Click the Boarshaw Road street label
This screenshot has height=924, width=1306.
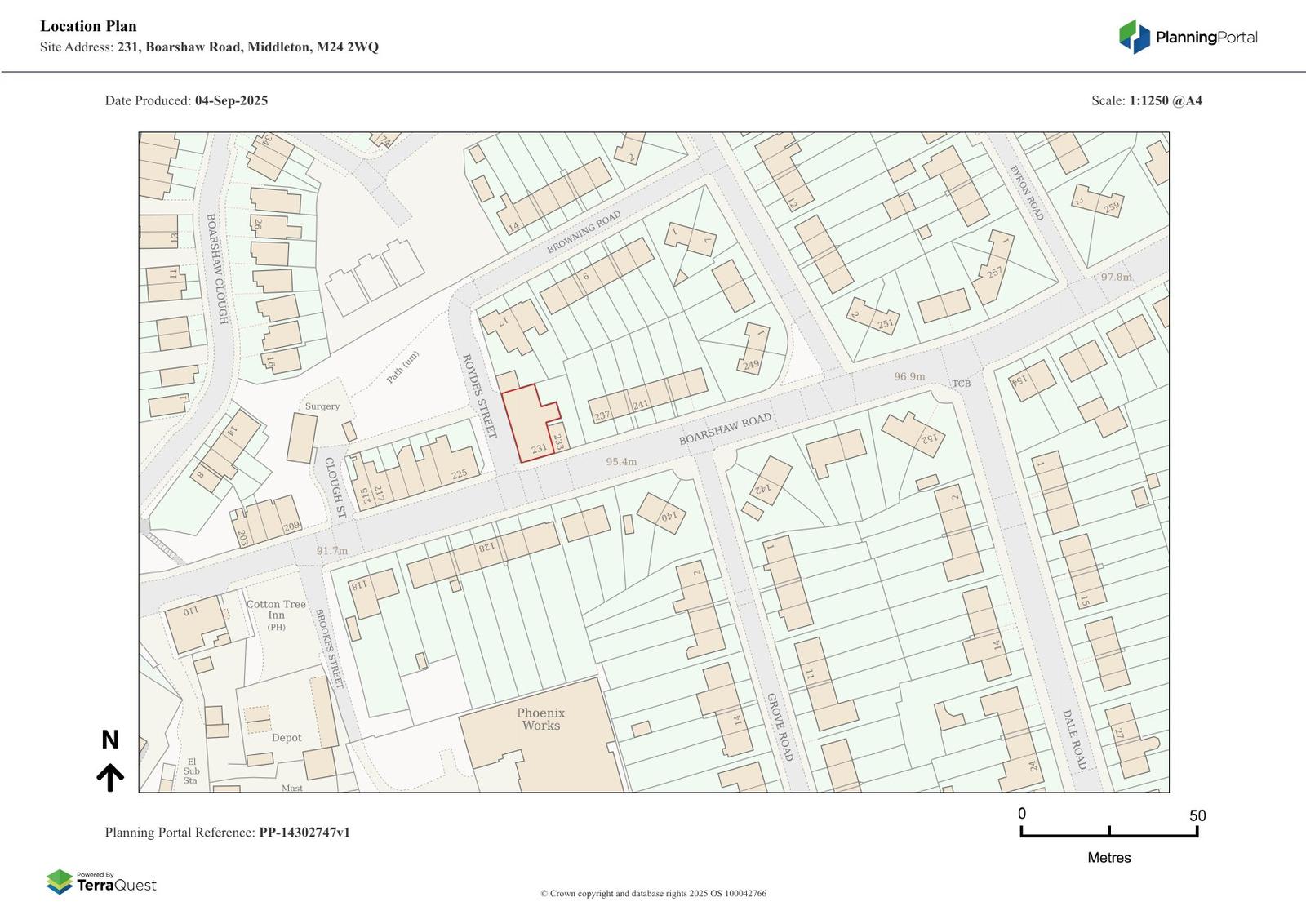click(x=725, y=430)
